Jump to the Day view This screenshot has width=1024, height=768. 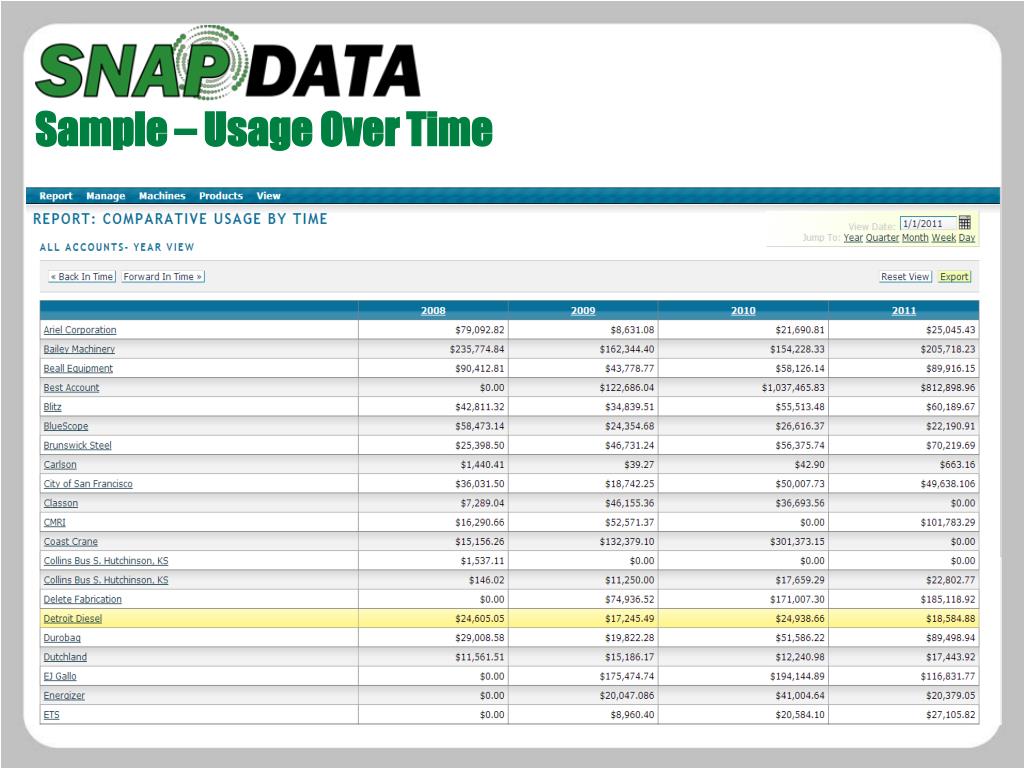[x=967, y=238]
